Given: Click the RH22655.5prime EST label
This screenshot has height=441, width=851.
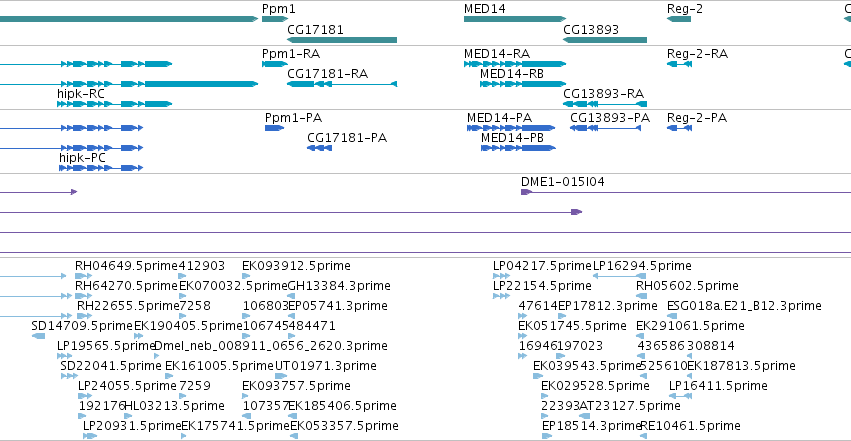Looking at the screenshot, I should tap(128, 306).
